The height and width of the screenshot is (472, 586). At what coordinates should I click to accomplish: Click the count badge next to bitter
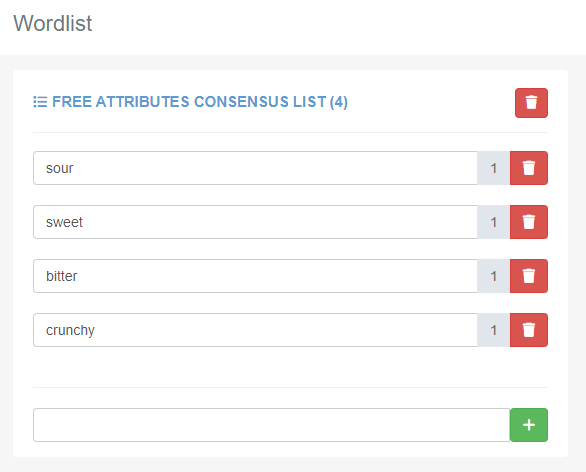tap(494, 276)
